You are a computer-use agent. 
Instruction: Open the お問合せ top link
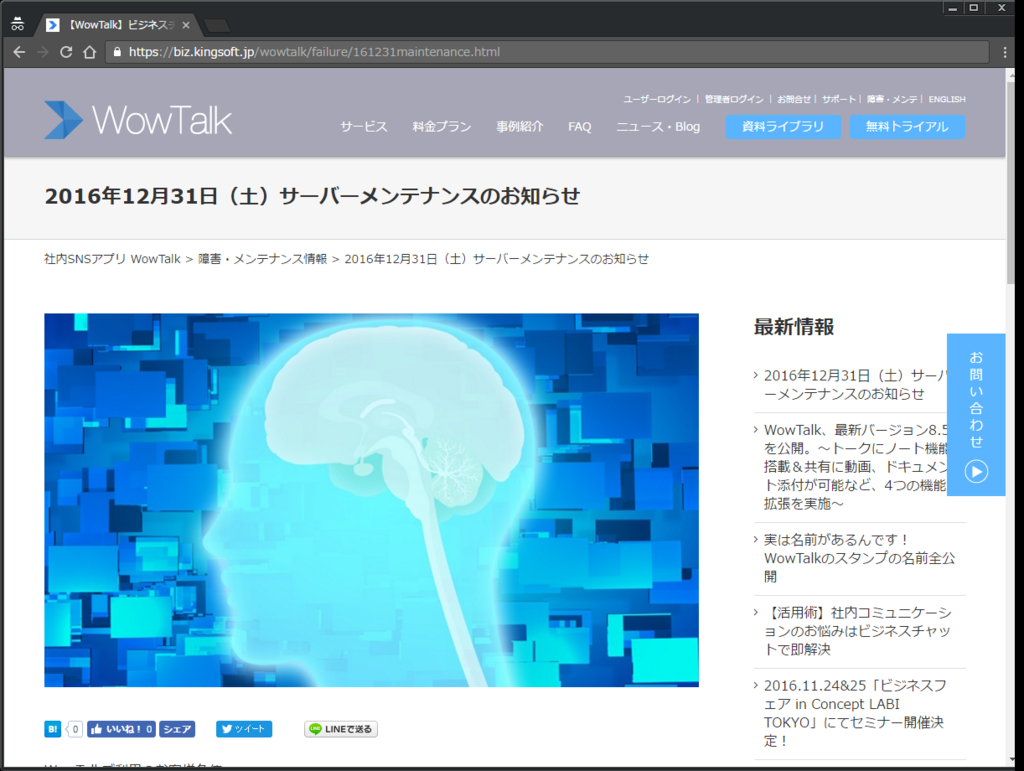point(794,99)
